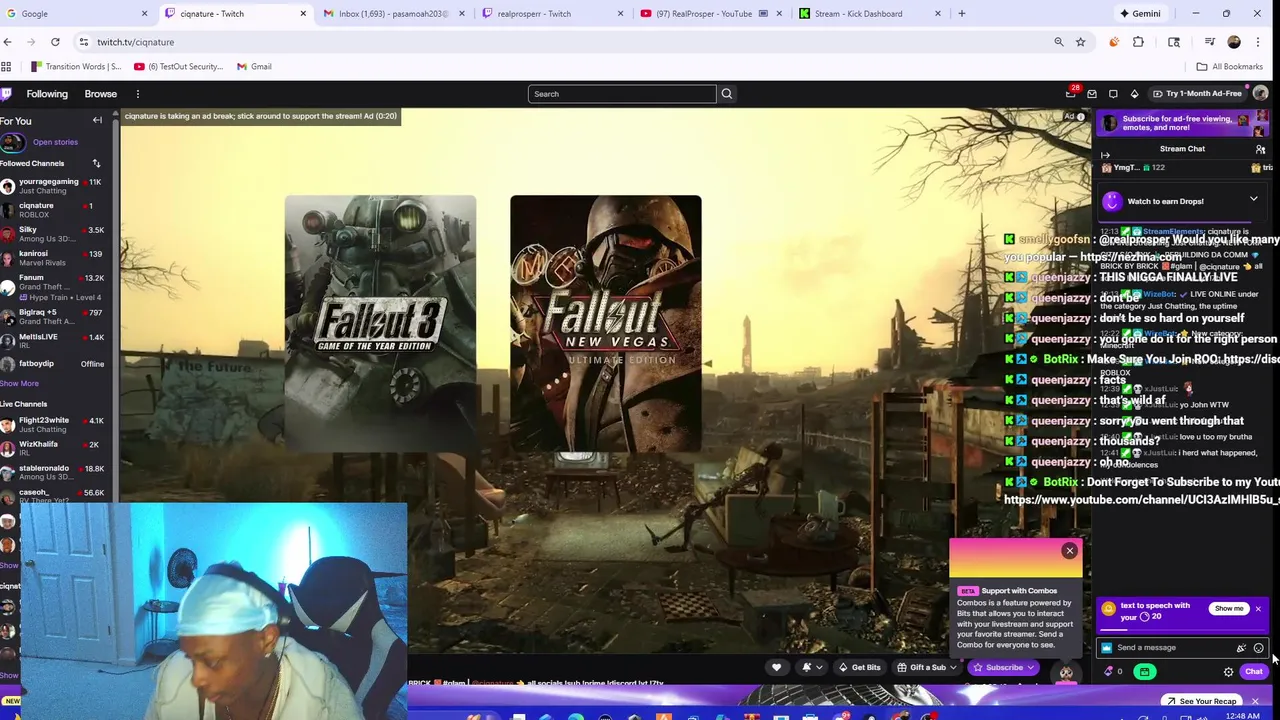
Task: Switch to the realprosperr Twitch tab
Action: (x=552, y=14)
